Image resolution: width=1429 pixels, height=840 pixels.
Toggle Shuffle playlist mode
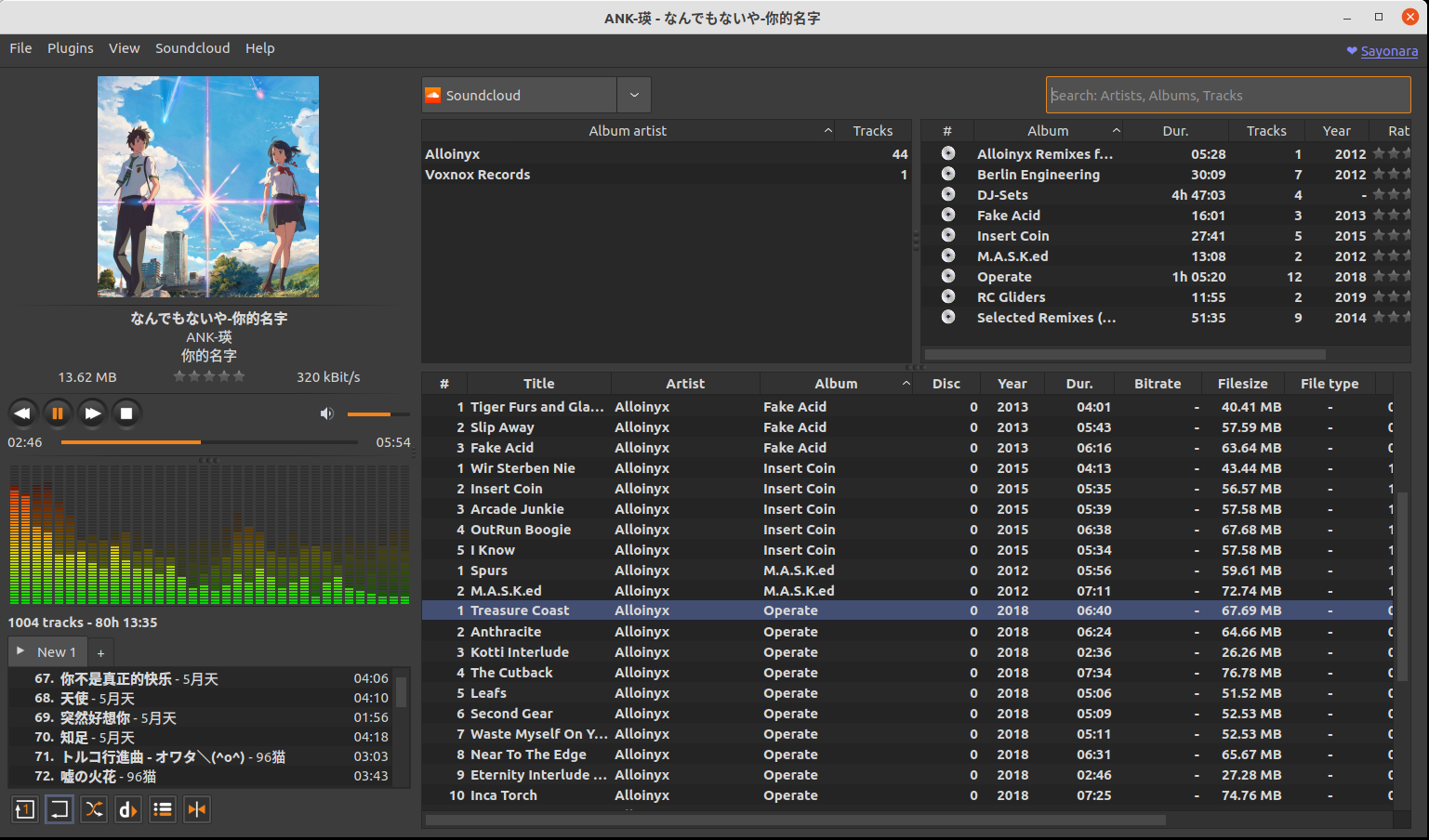coord(94,809)
